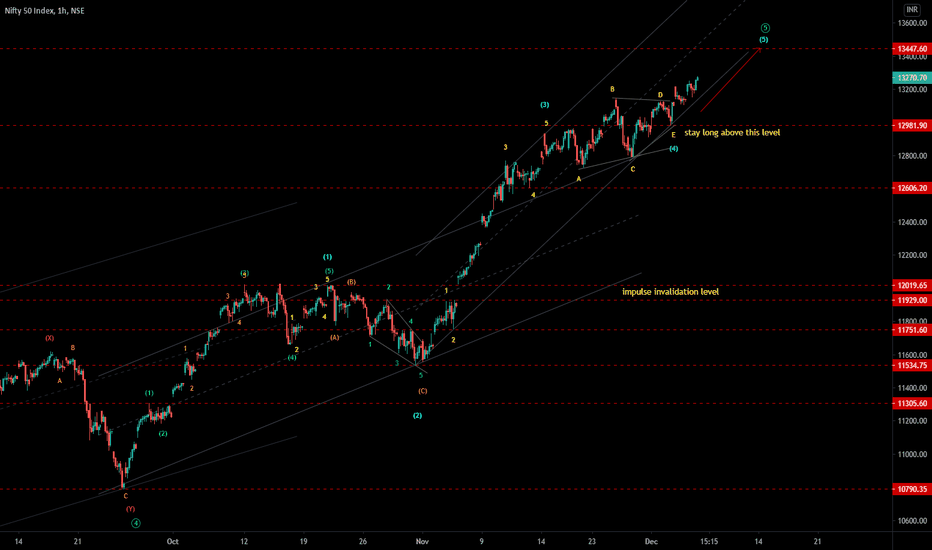Select the 'stay long above this level' annotation
Viewport: 932px width, 550px height.
point(732,133)
